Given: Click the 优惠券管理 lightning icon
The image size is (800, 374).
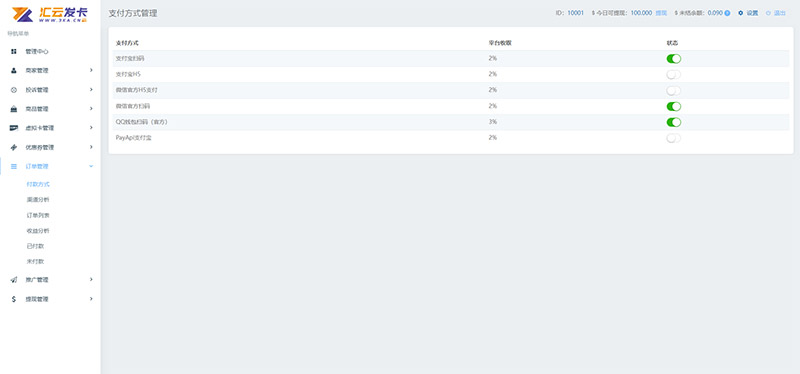Looking at the screenshot, I should point(14,147).
